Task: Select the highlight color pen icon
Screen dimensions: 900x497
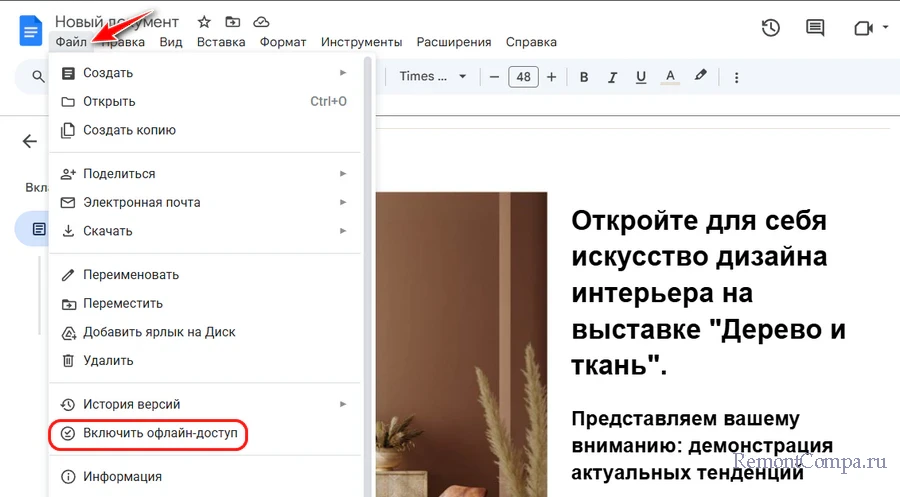Action: 700,77
